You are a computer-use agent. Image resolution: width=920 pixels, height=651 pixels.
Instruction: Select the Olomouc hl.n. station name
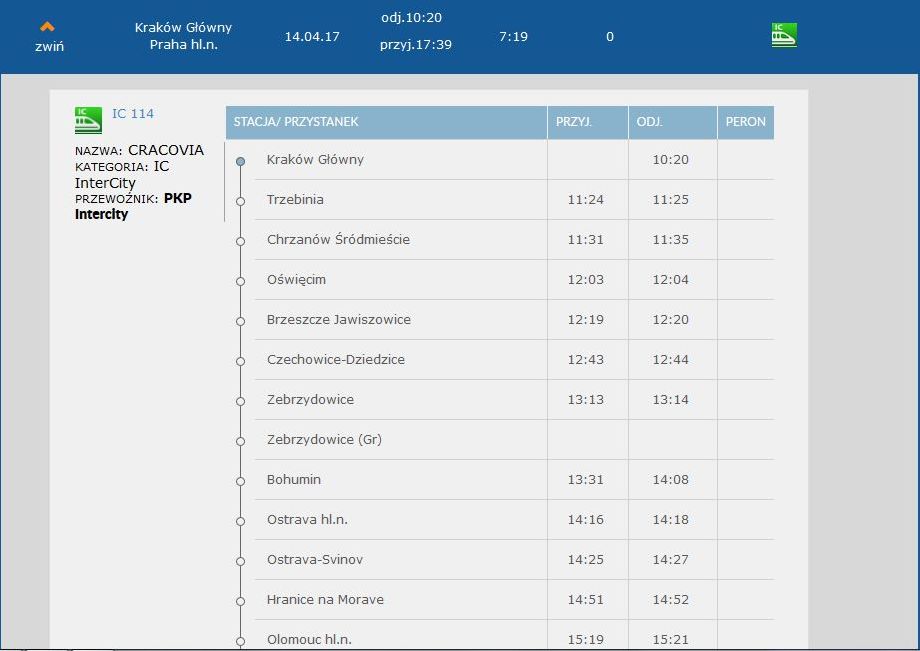309,639
